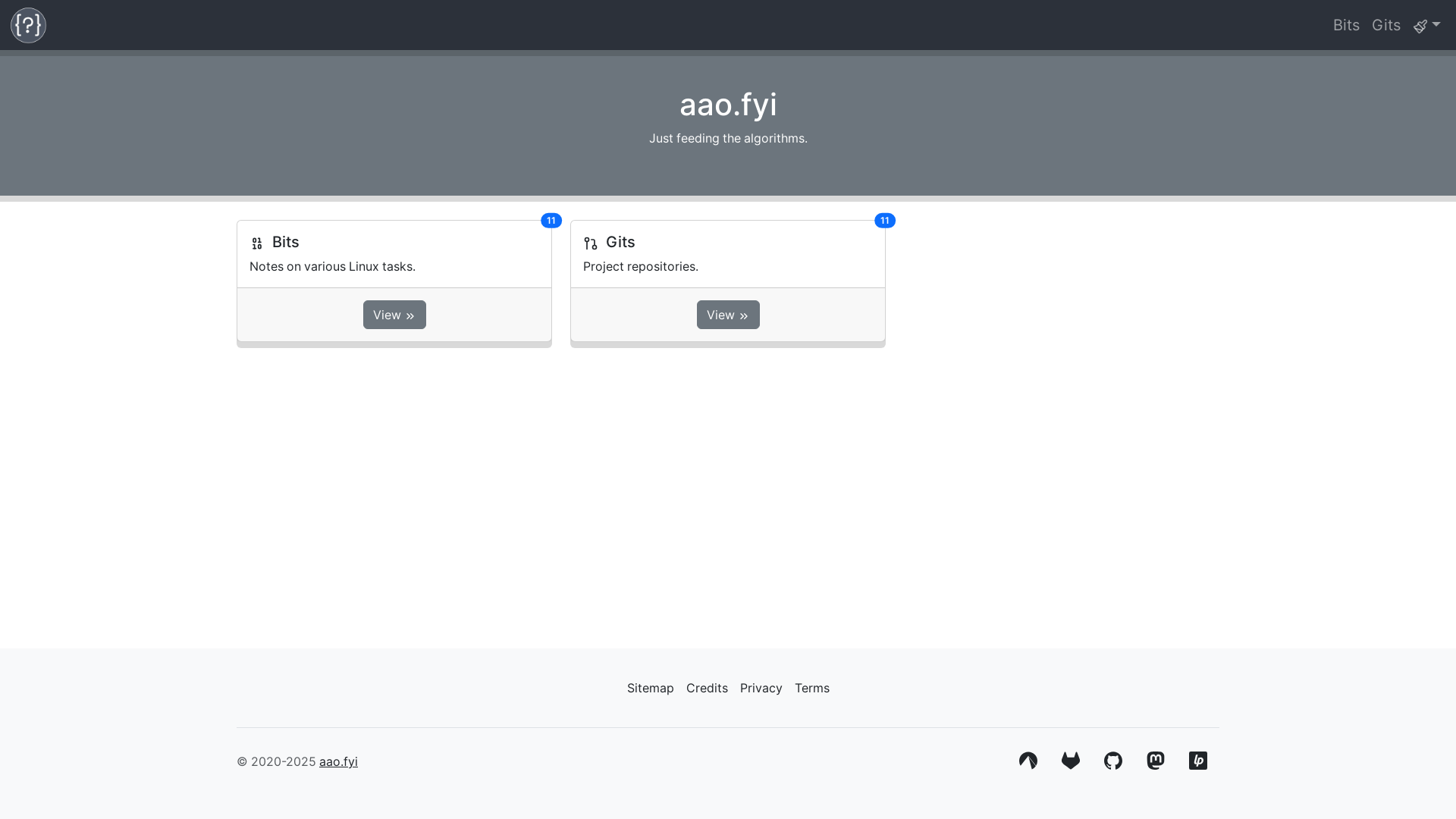Open the GitLab fox icon link
Screen dimensions: 1456x819
1071,761
